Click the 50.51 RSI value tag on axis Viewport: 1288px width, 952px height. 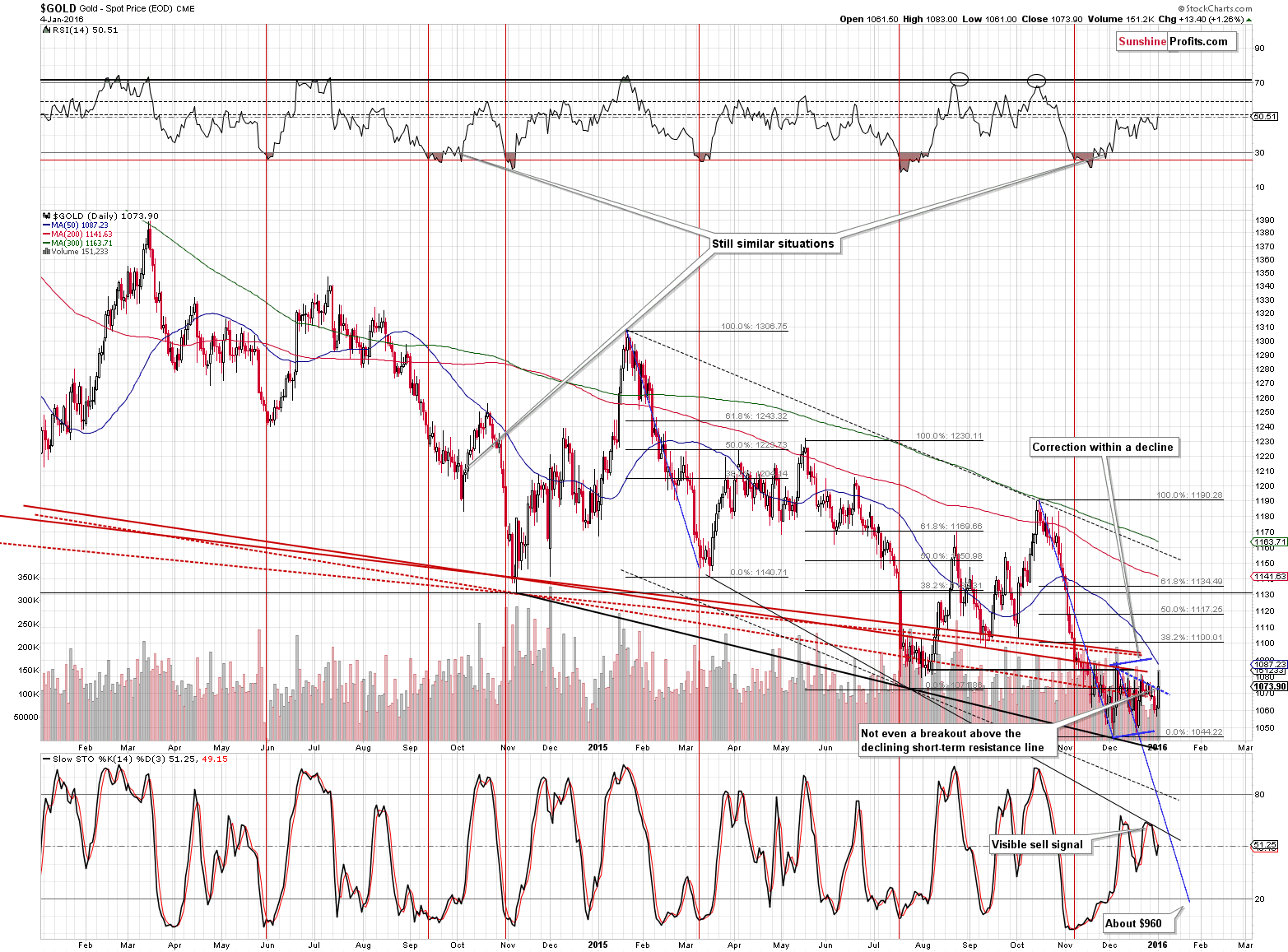1265,117
